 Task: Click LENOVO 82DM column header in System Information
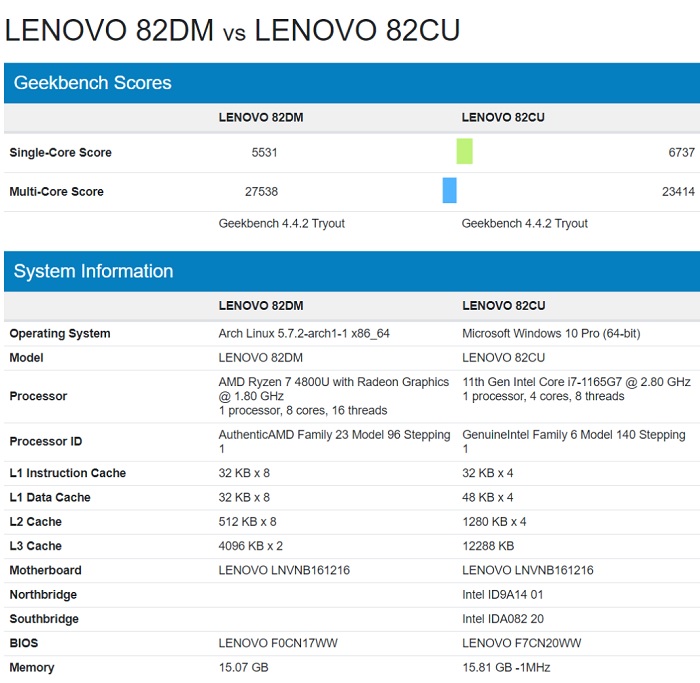coord(261,306)
